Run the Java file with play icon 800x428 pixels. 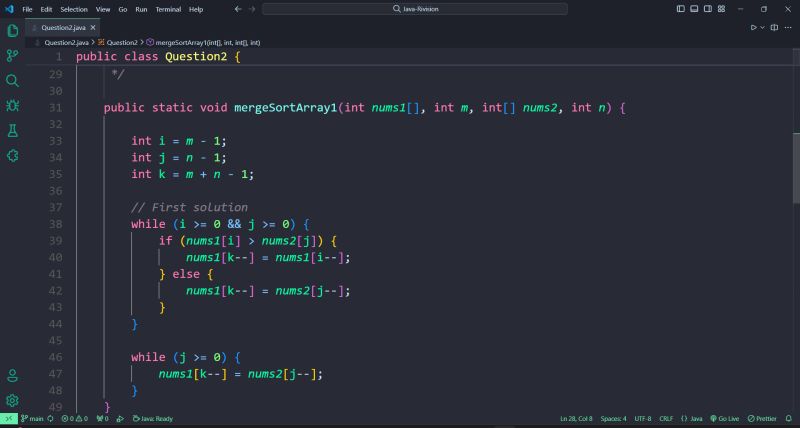tap(753, 28)
